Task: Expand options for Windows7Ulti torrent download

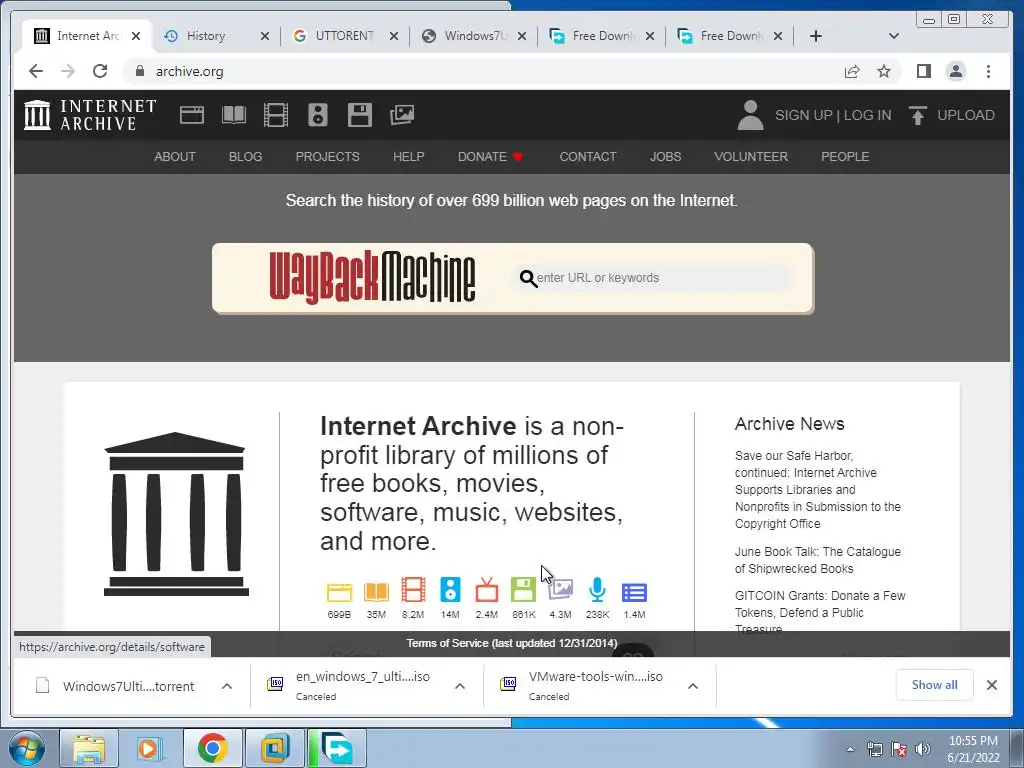Action: point(227,686)
